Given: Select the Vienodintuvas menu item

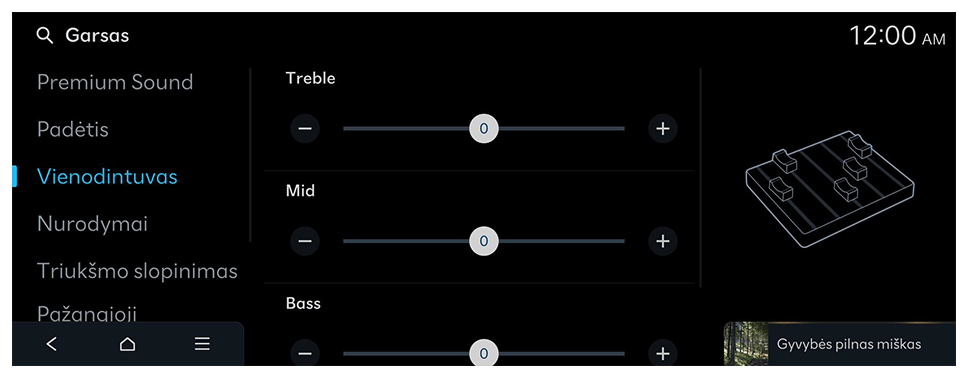Looking at the screenshot, I should click(107, 177).
